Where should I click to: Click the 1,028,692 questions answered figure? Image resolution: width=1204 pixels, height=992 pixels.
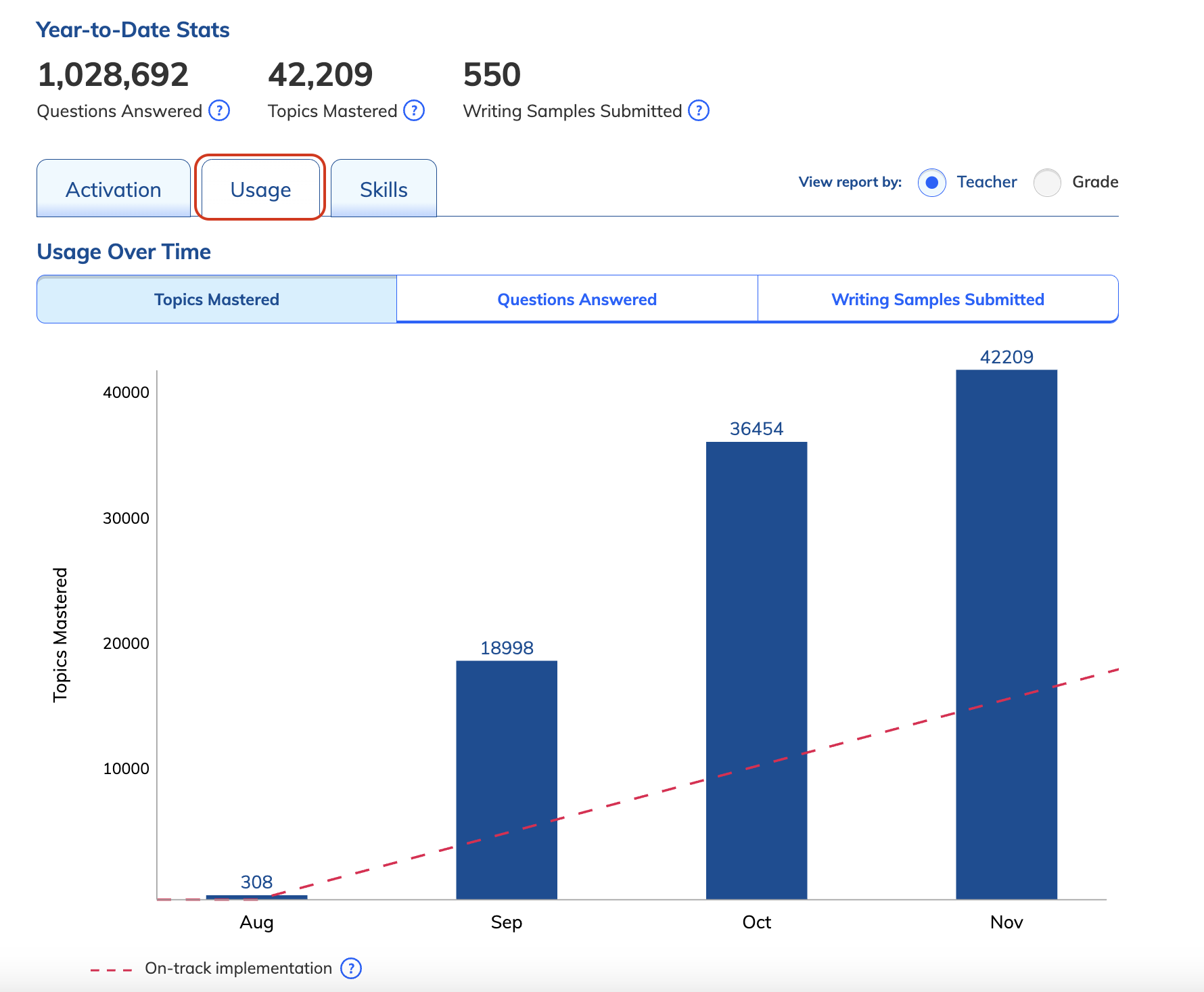(x=113, y=74)
